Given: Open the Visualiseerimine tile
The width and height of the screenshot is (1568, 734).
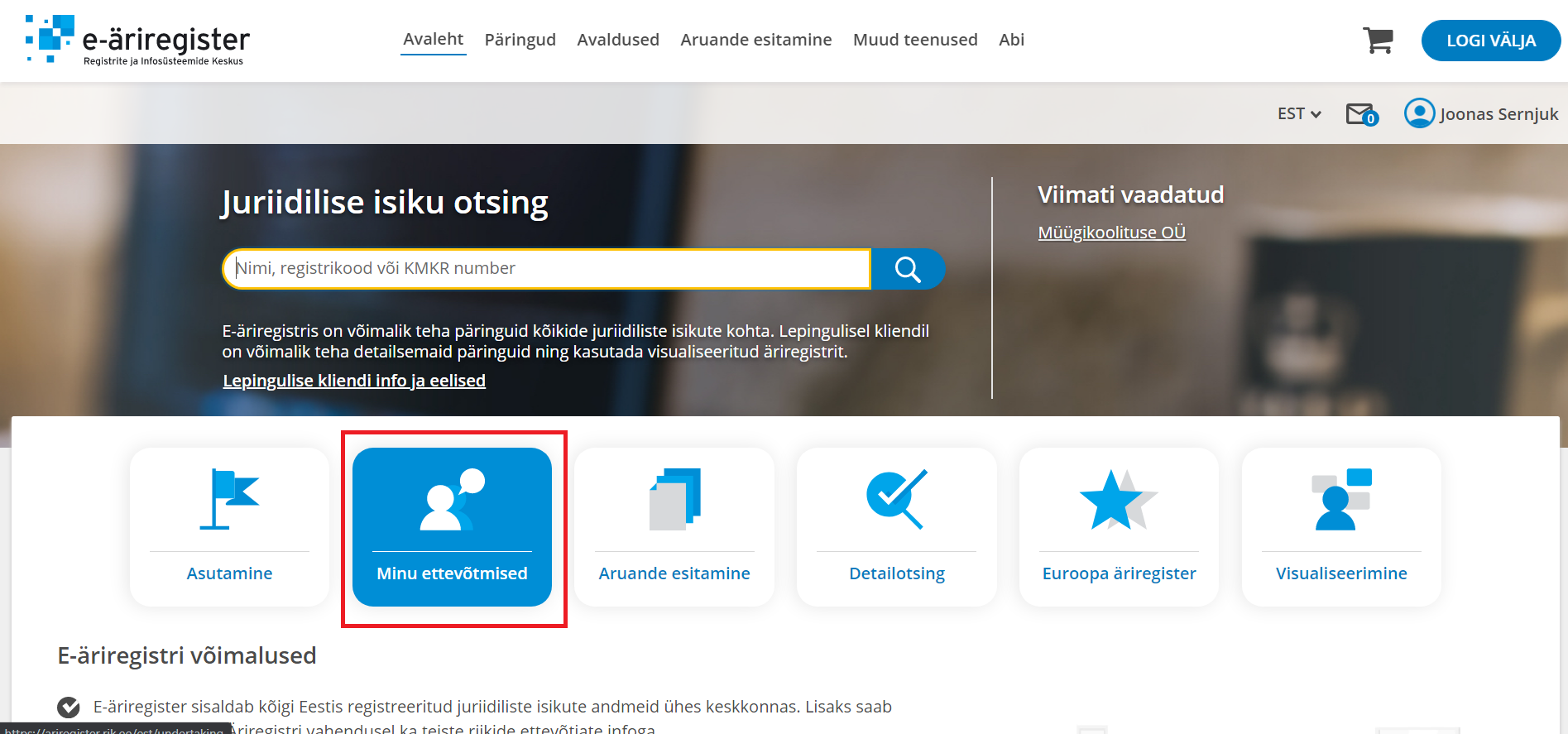Looking at the screenshot, I should (x=1341, y=527).
